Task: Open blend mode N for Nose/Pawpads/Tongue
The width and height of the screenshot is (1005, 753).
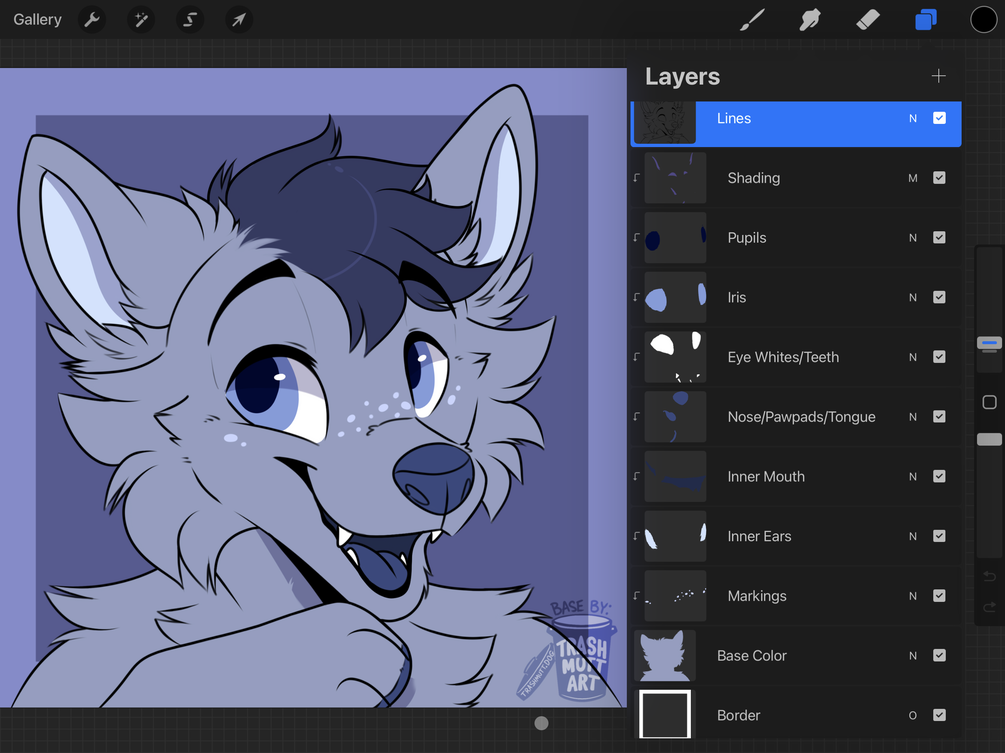Action: [913, 417]
